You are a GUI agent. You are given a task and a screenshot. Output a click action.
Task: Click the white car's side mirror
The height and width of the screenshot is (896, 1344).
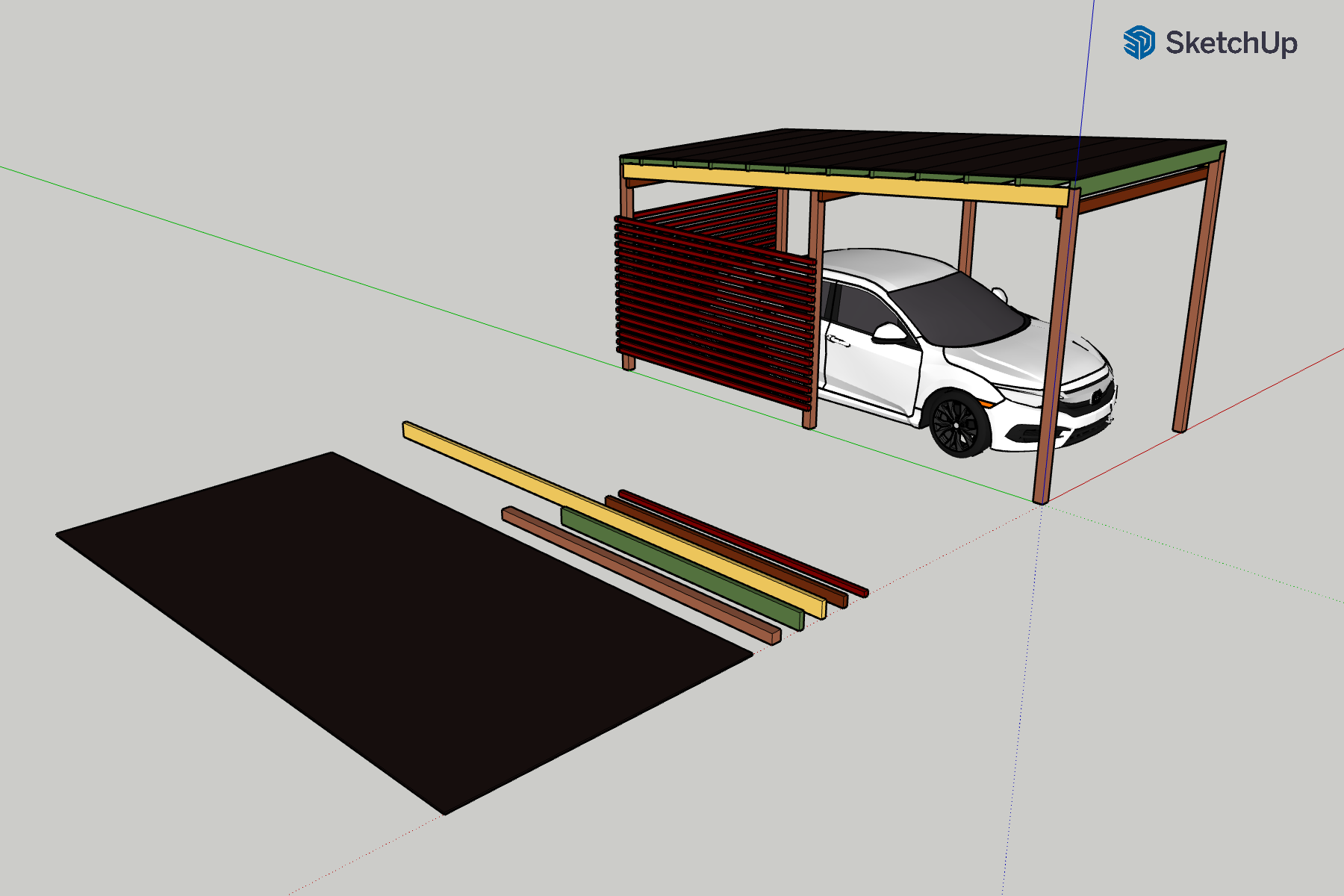coord(889,332)
